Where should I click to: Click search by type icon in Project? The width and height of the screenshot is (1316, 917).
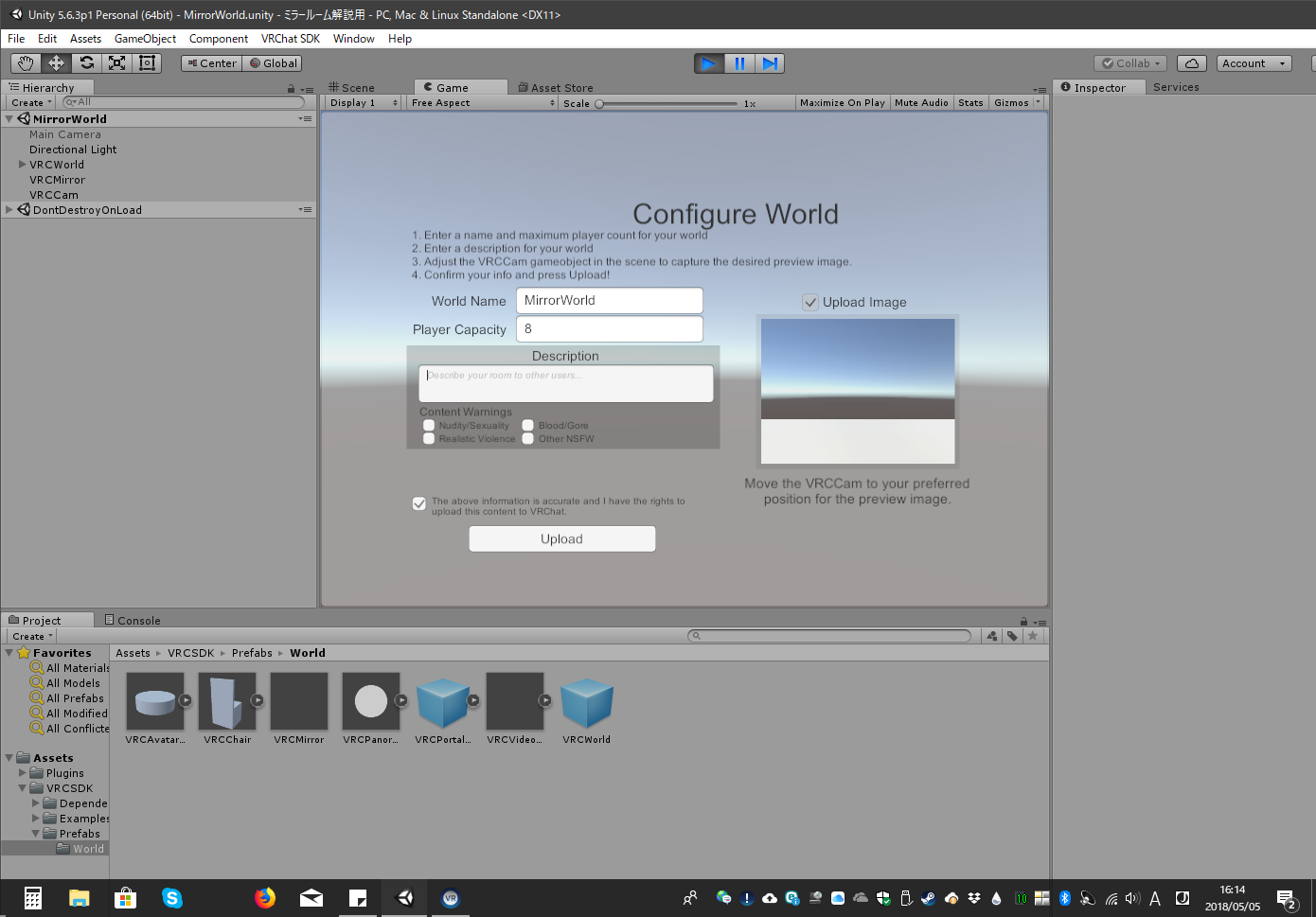coord(991,636)
